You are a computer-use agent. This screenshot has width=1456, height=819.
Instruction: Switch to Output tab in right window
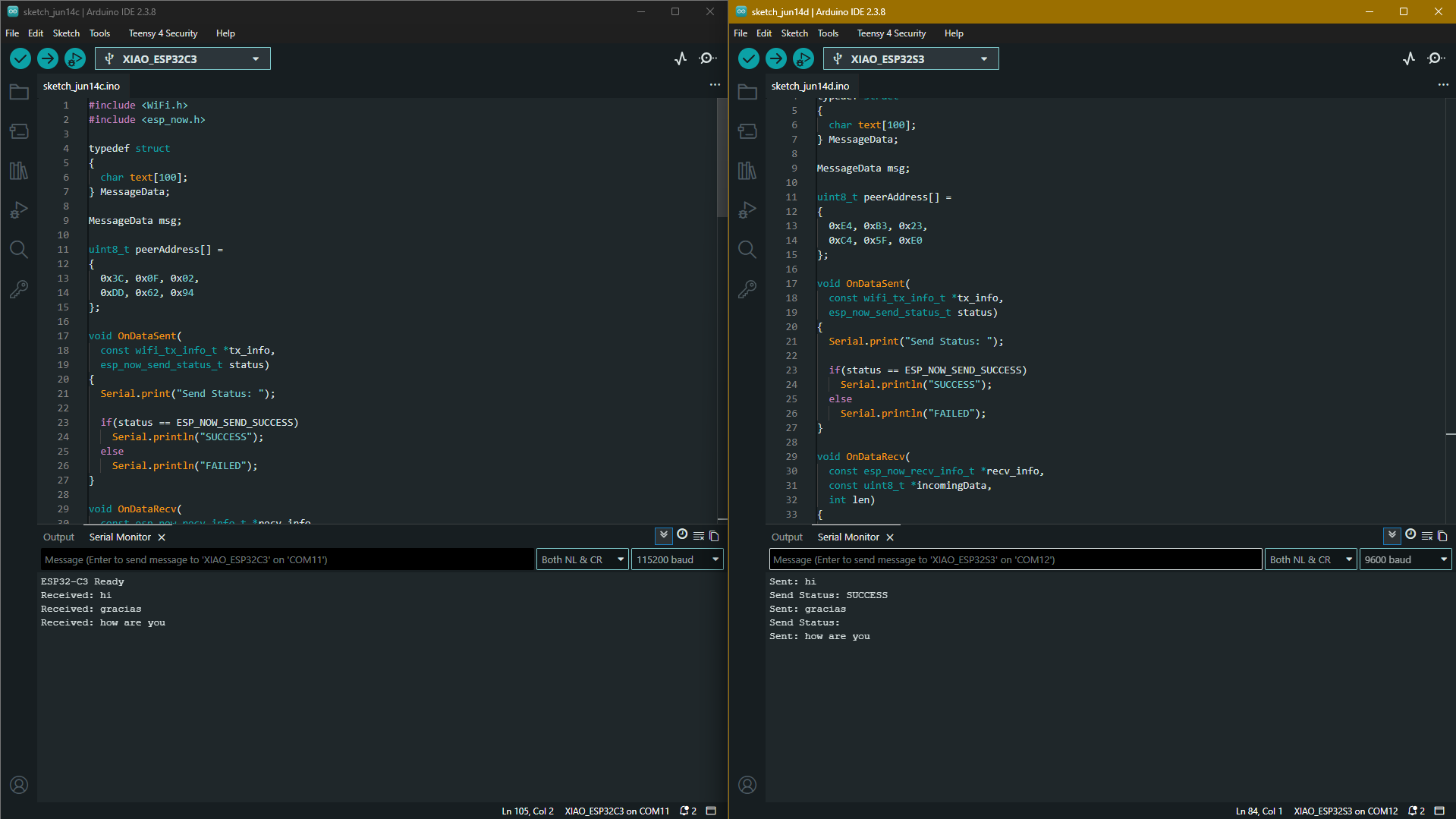pos(787,537)
